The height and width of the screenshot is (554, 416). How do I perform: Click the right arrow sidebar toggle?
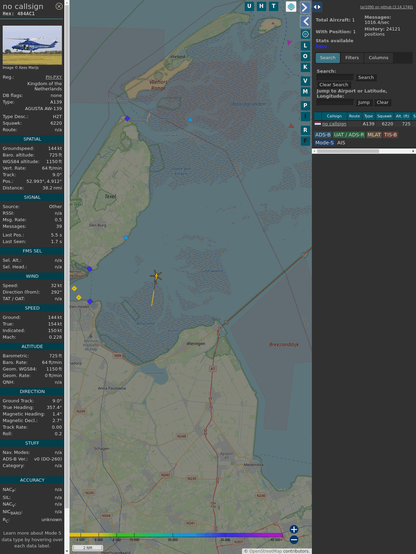(305, 7)
